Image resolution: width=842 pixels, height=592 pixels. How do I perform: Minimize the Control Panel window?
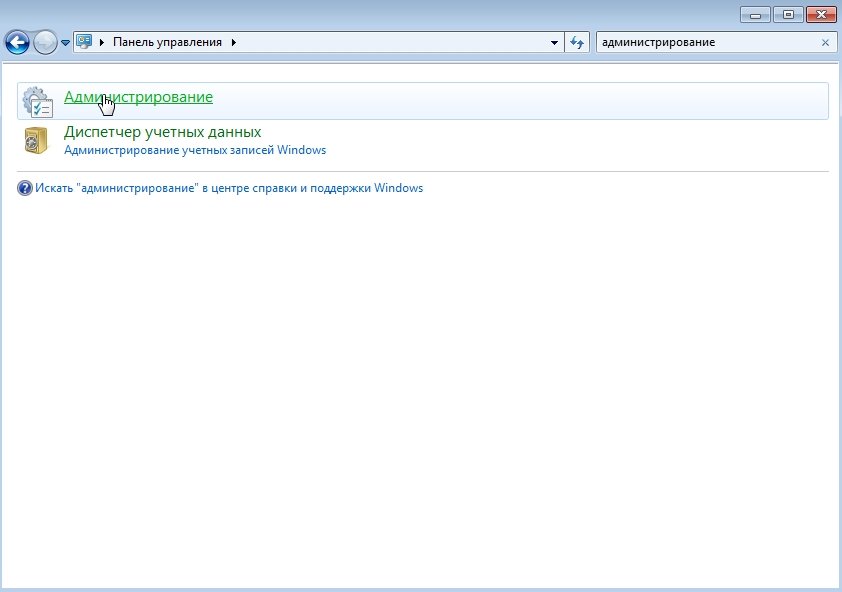[755, 15]
